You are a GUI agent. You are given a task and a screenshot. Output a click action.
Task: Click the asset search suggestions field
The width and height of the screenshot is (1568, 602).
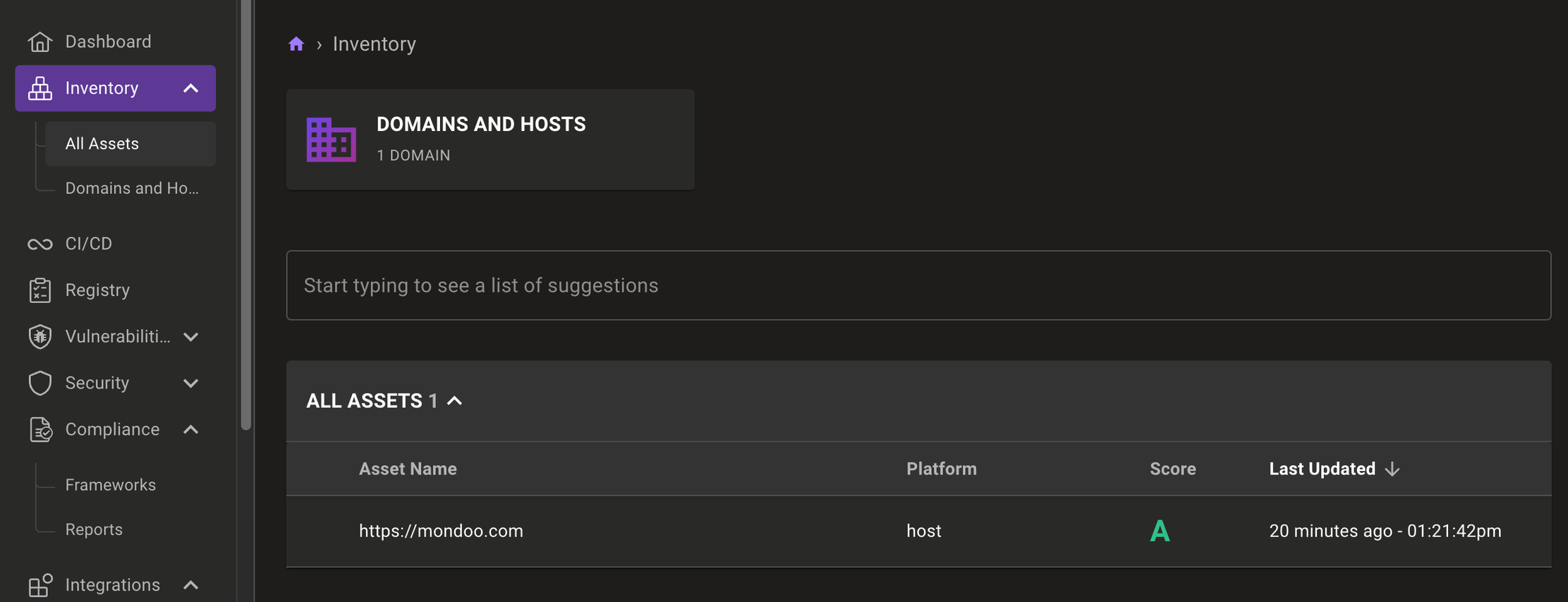point(918,285)
